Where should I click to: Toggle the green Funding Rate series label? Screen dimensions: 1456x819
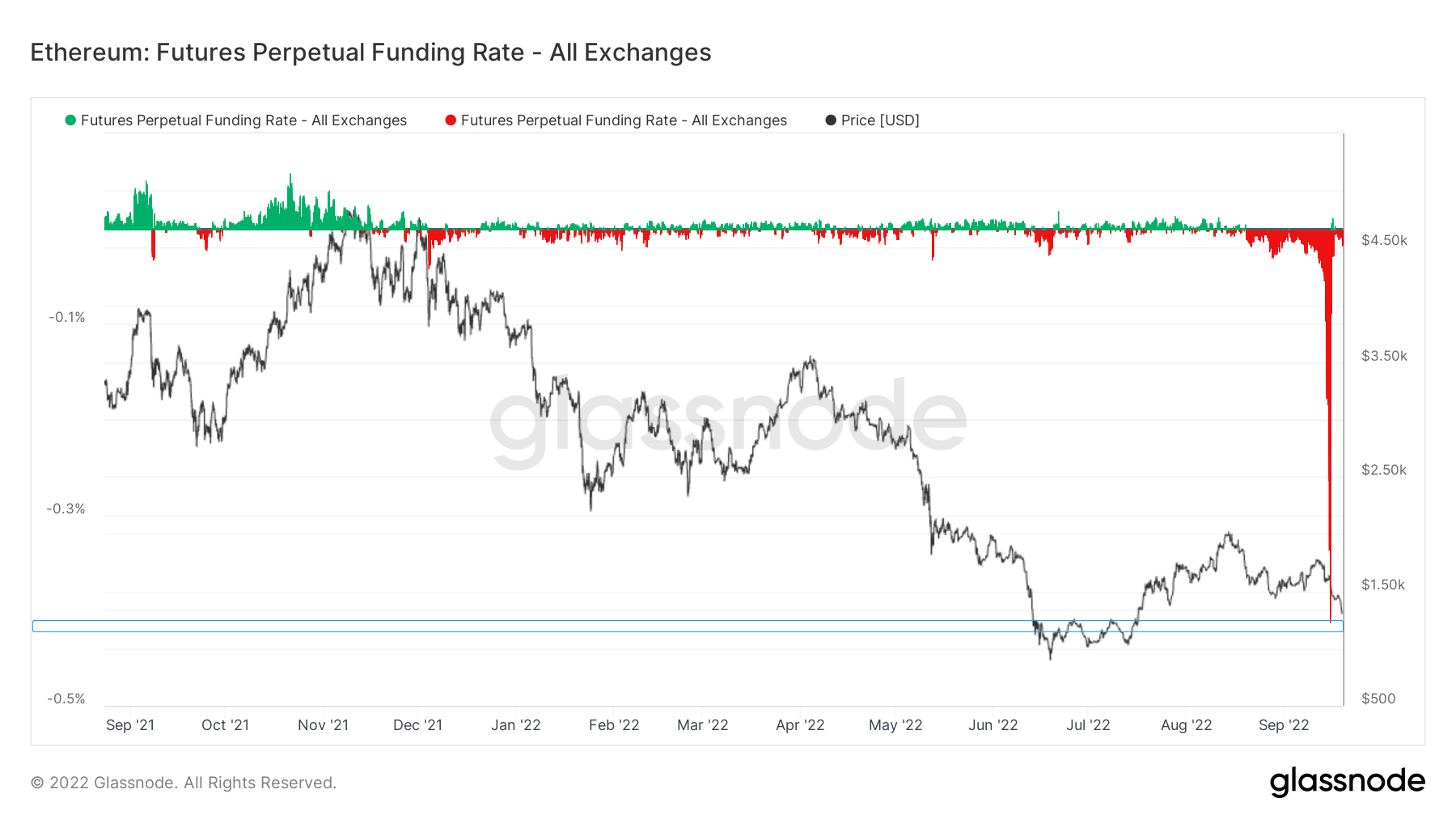[x=243, y=120]
